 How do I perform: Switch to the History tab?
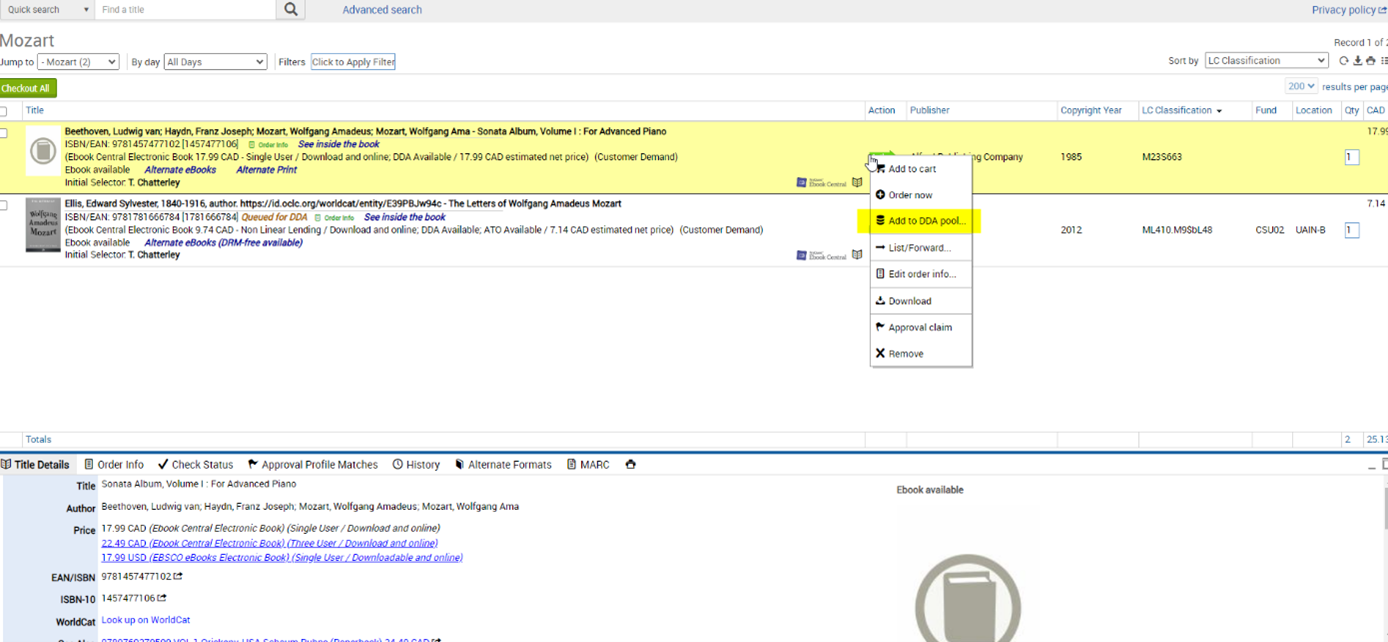pos(416,465)
